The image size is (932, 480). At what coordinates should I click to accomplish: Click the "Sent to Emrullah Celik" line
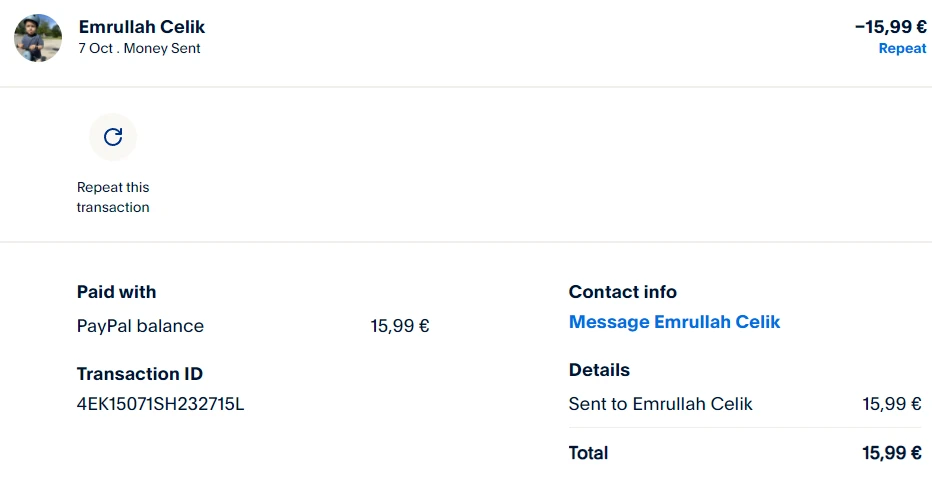[x=661, y=404]
